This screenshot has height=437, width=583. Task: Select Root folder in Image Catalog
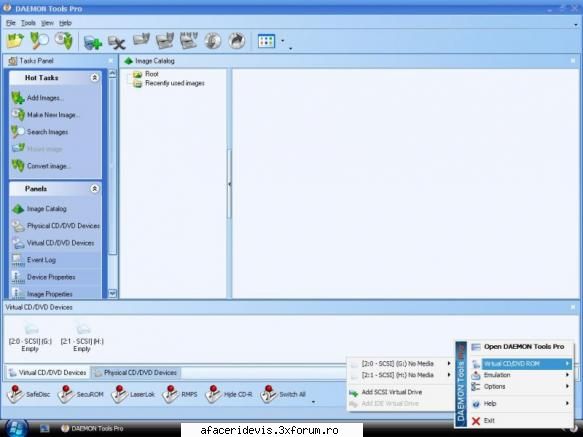146,74
